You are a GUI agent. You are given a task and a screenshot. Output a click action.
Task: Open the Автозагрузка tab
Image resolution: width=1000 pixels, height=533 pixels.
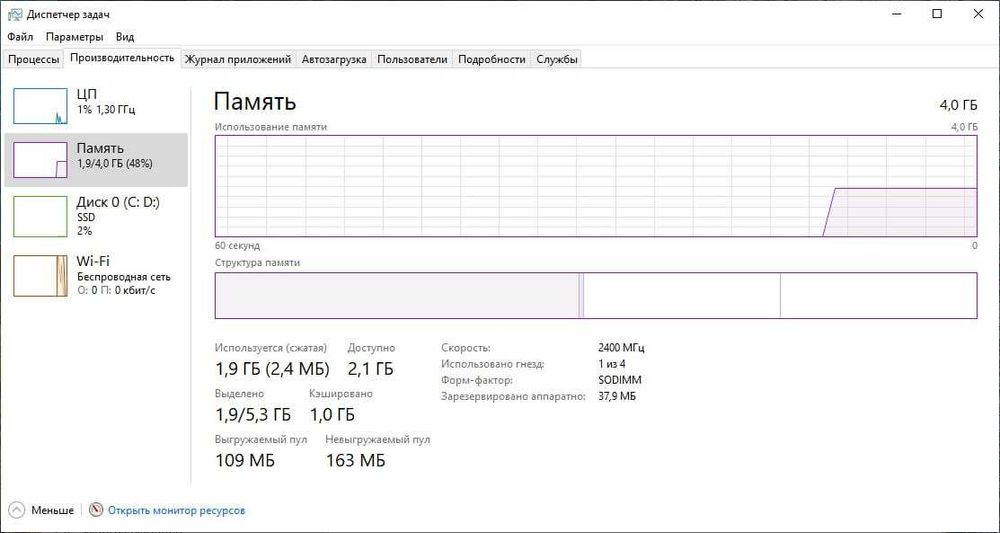(x=334, y=59)
